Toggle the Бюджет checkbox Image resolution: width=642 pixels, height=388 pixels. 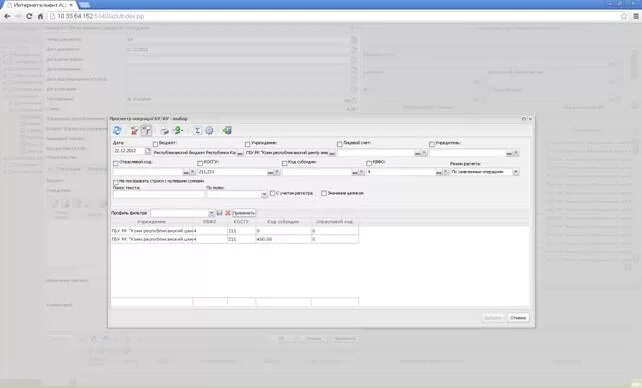coord(155,144)
